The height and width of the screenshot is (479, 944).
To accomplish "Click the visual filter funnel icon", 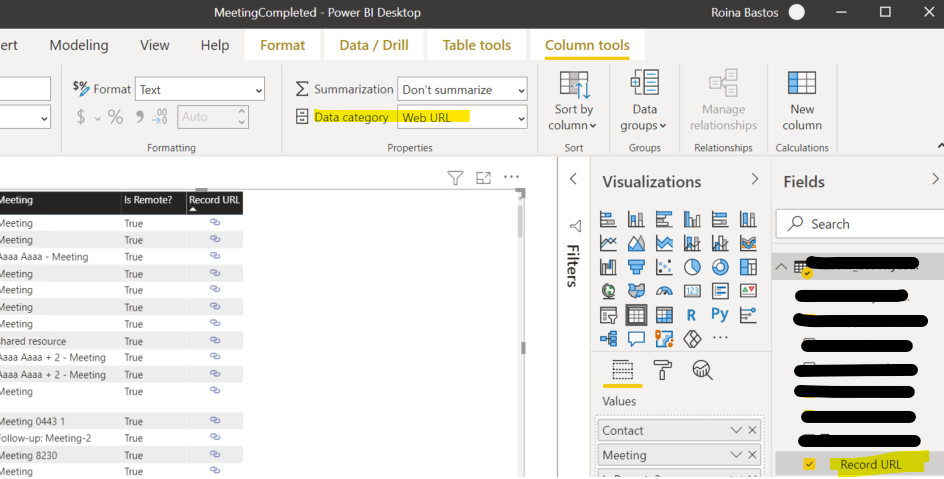I will (x=455, y=178).
